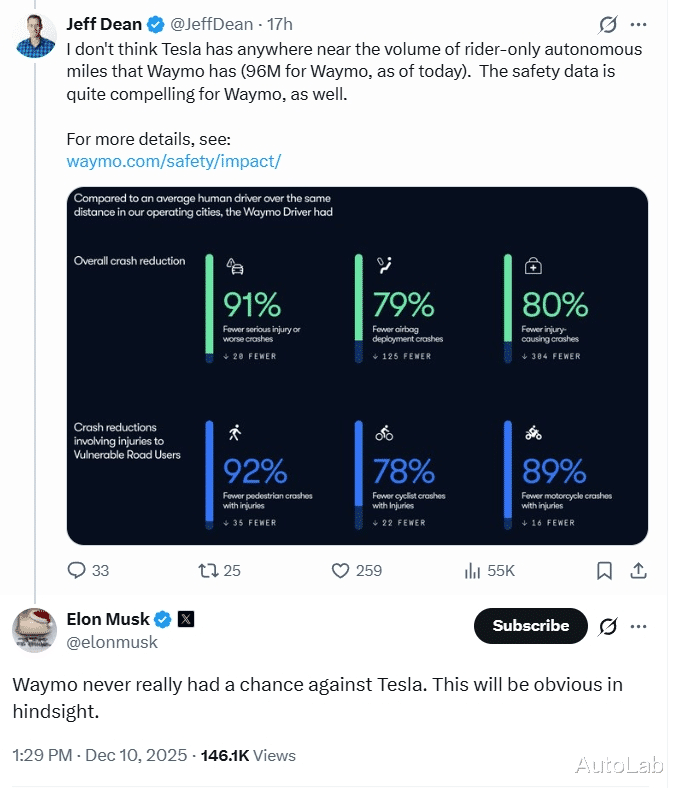Click the reply comment icon on Jeff's post

78,570
